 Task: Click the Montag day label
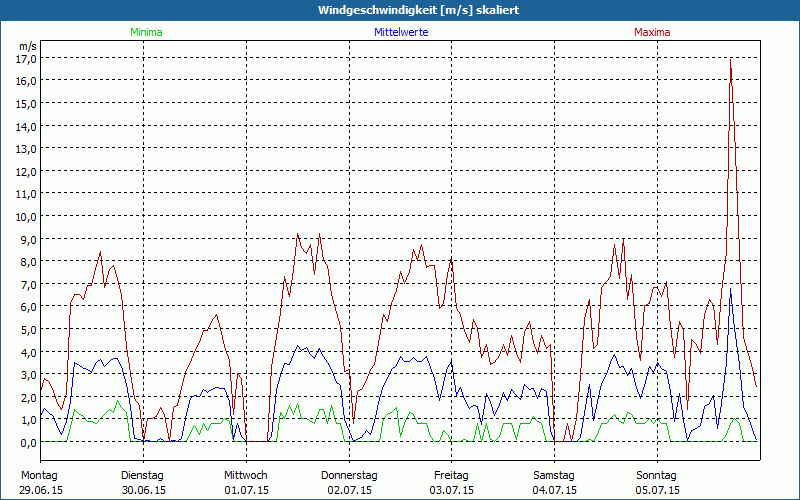coord(39,475)
